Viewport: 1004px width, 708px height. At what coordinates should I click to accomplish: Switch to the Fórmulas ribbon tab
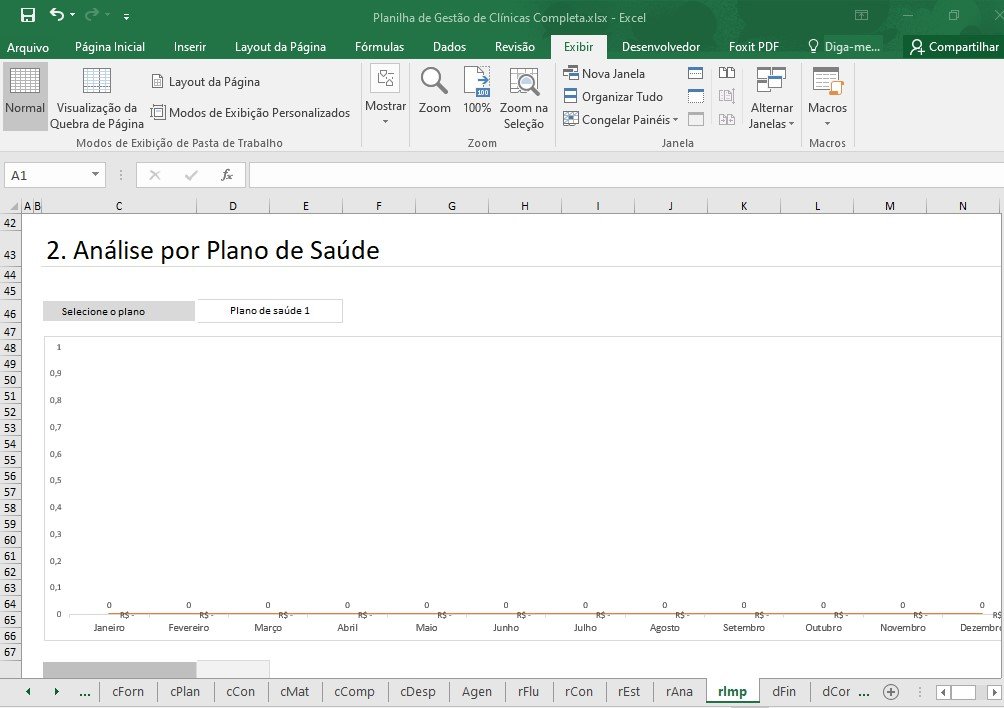click(379, 47)
